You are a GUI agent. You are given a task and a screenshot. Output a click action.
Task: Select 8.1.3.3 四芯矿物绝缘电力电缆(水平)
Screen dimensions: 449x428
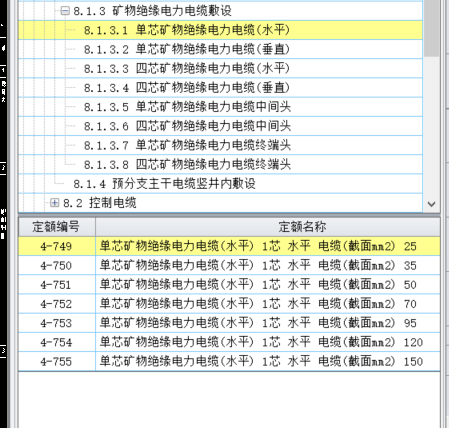point(187,69)
